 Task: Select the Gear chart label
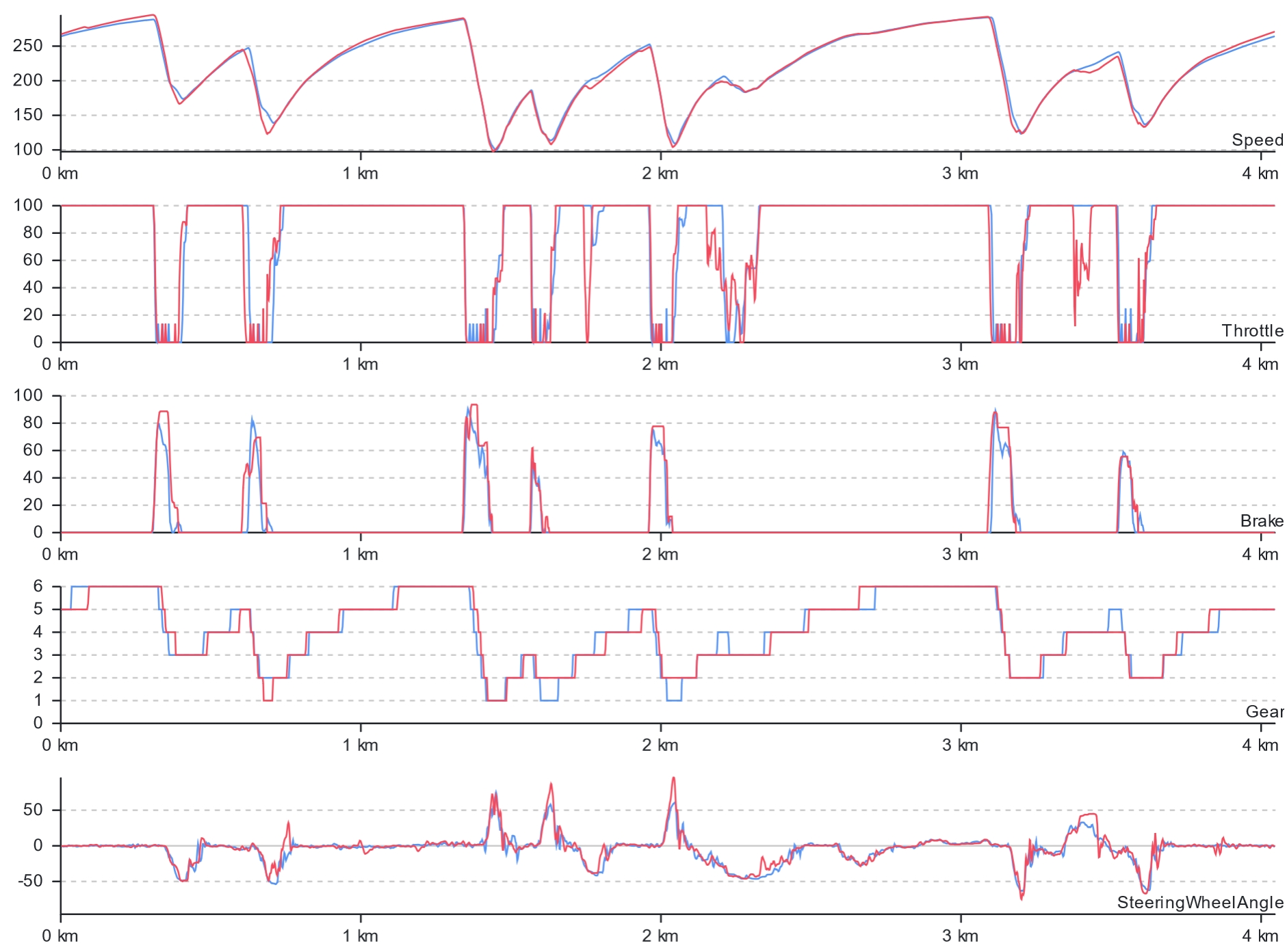tap(1264, 712)
